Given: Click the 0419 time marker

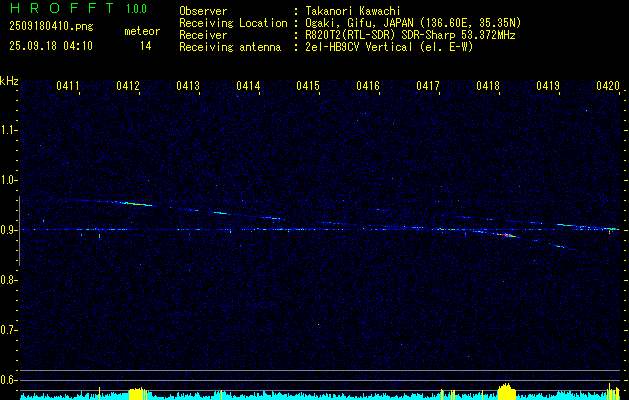Looking at the screenshot, I should coord(548,85).
